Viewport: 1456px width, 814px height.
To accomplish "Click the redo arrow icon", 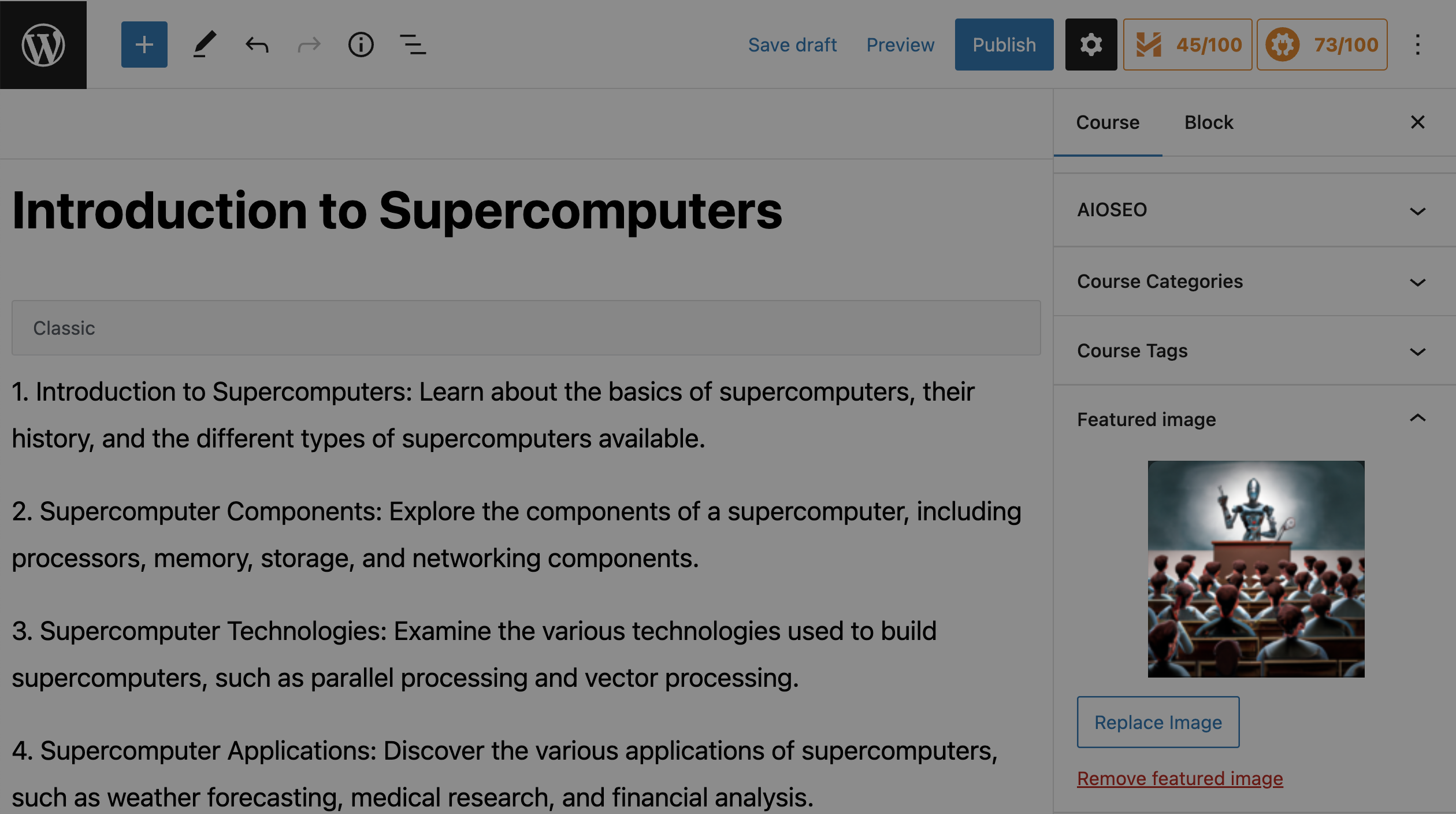I will [x=309, y=45].
